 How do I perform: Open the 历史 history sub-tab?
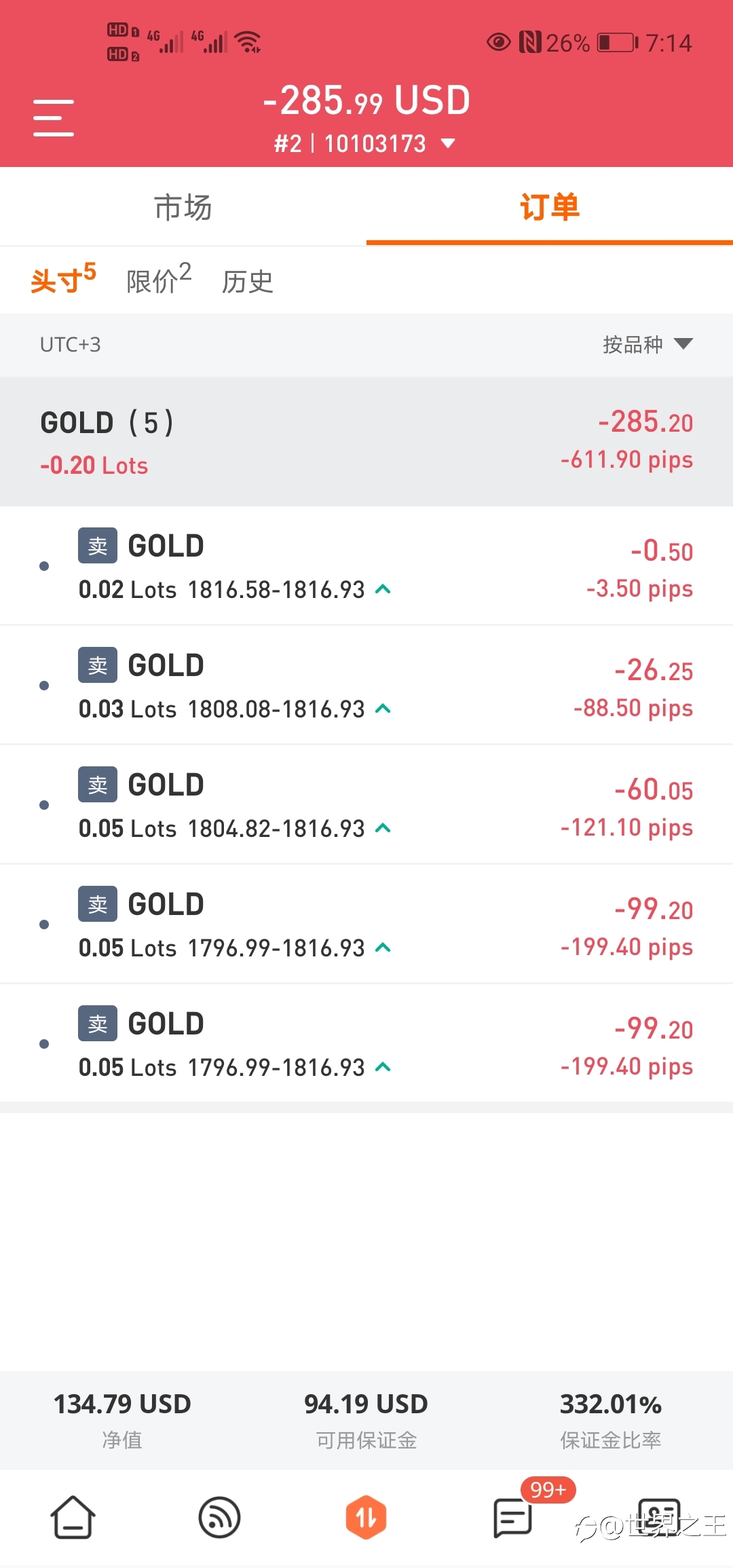click(247, 282)
